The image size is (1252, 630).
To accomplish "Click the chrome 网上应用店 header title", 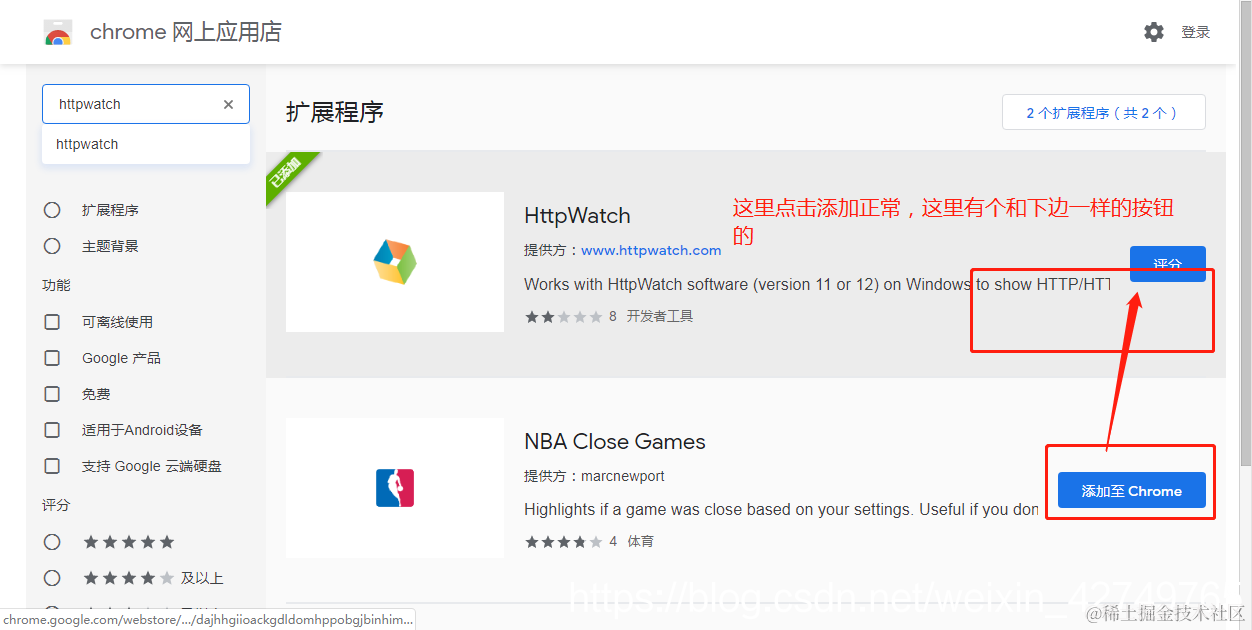I will [186, 32].
